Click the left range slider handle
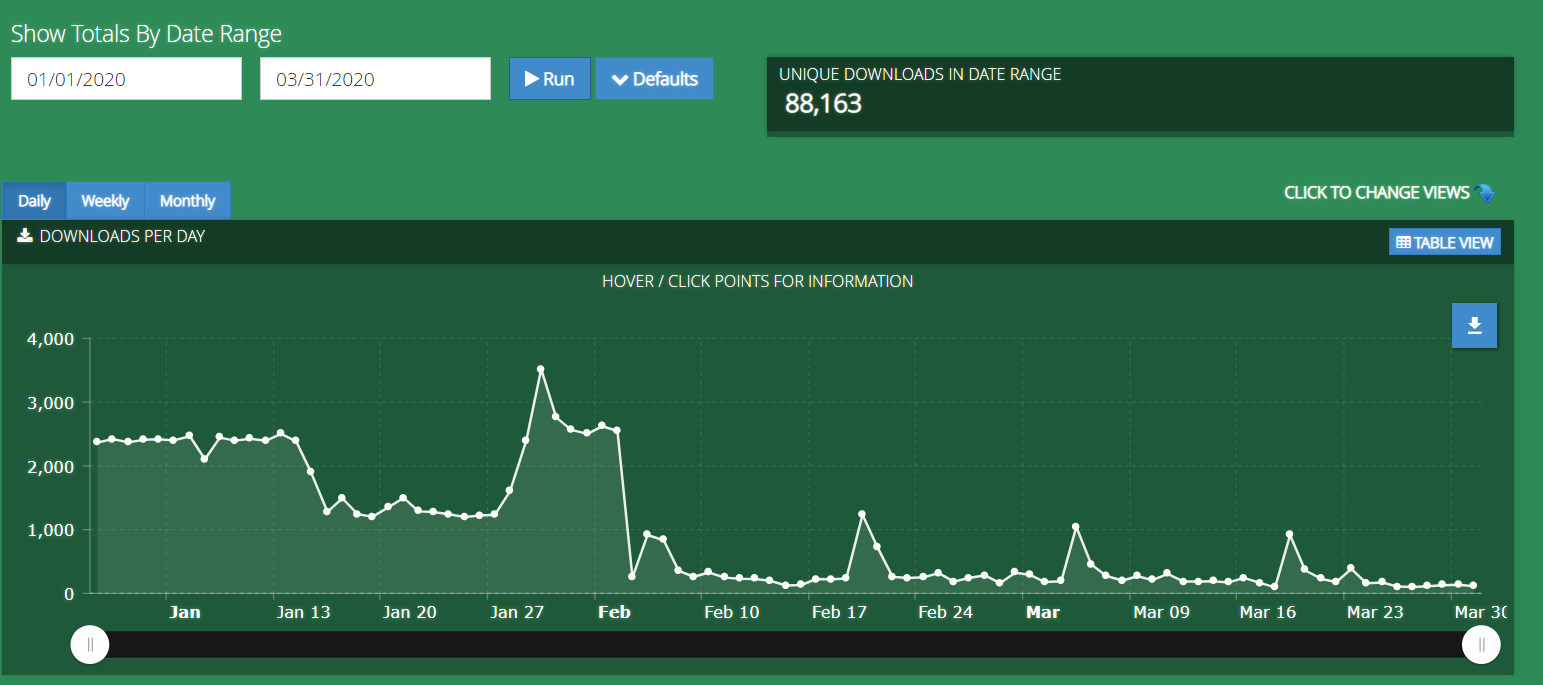 90,645
